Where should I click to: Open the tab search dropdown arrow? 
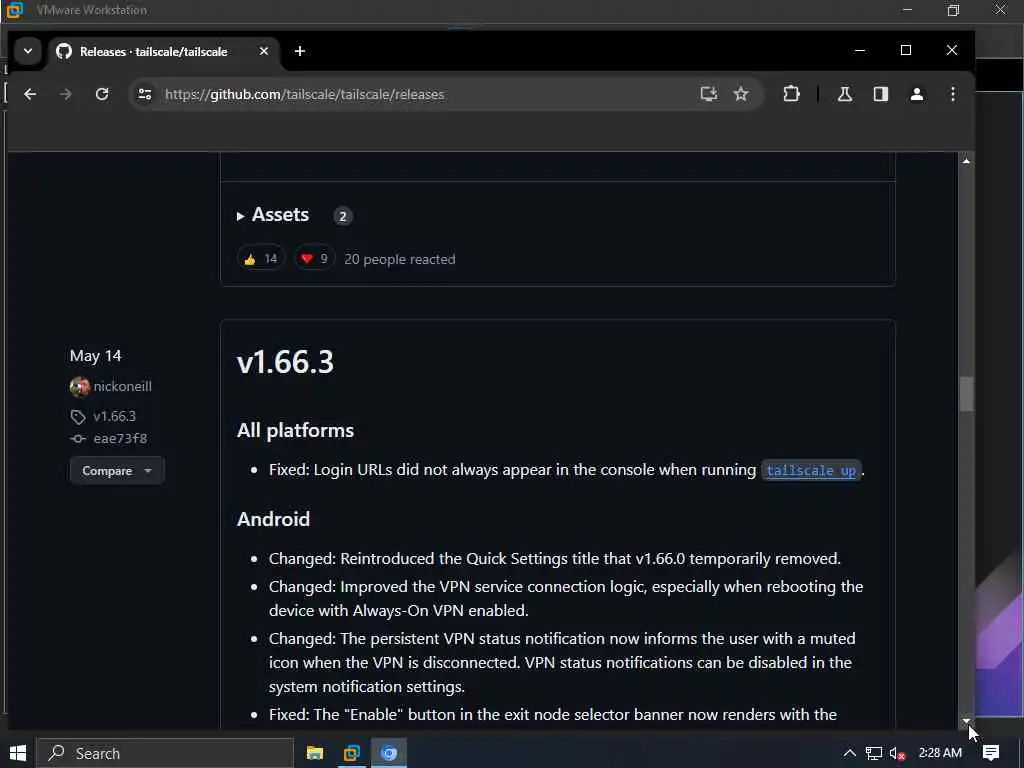click(28, 51)
